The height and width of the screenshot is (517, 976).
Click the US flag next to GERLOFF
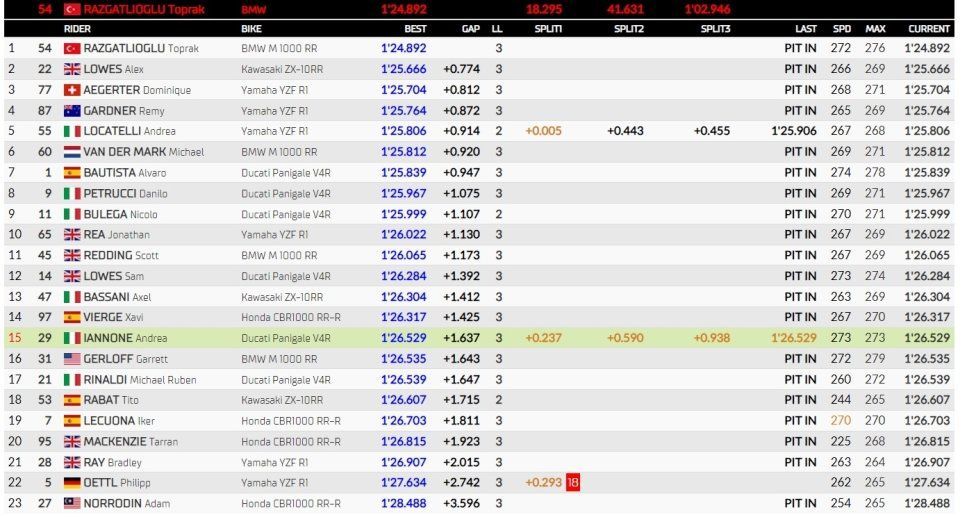(x=72, y=359)
